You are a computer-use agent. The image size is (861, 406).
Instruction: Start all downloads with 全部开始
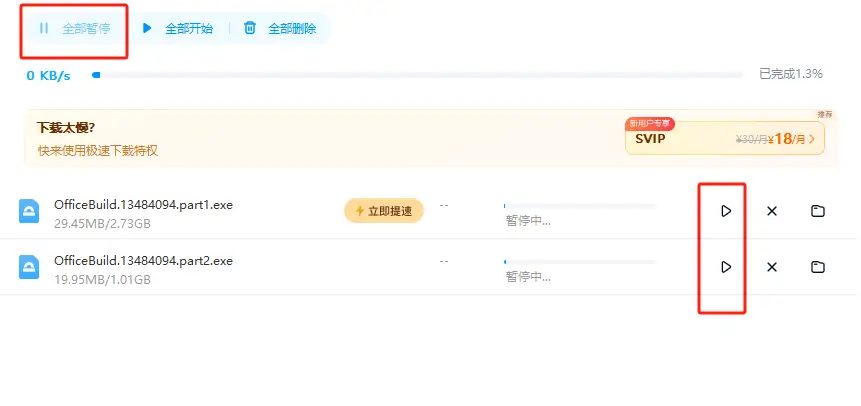(177, 29)
